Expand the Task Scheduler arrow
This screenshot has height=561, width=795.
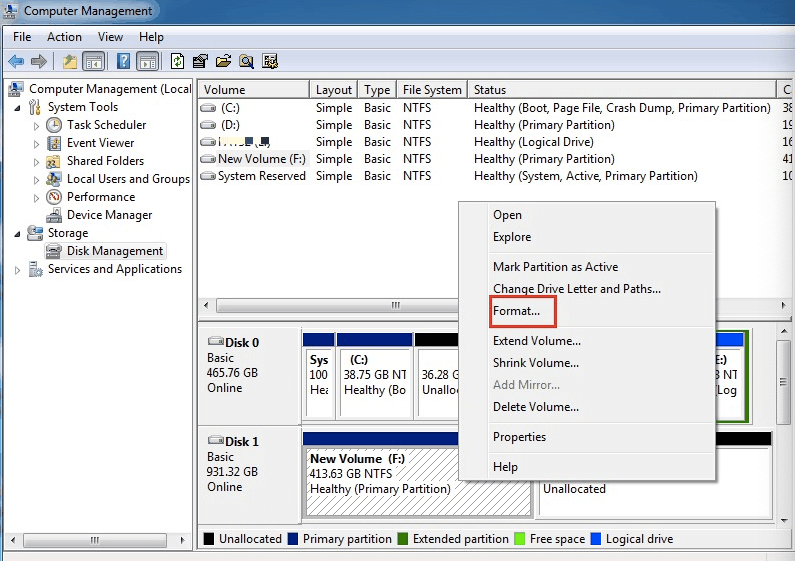(36, 126)
